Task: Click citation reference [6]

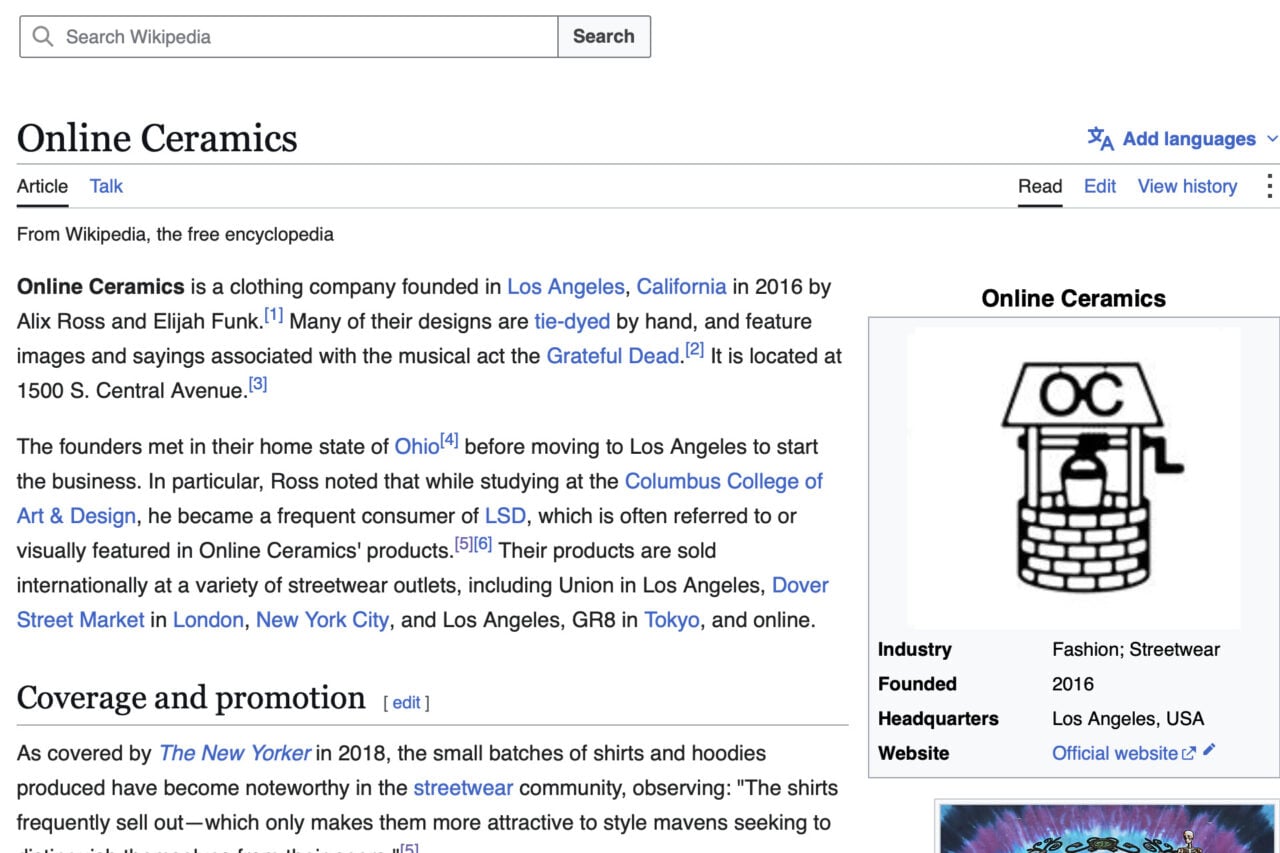Action: coord(483,544)
